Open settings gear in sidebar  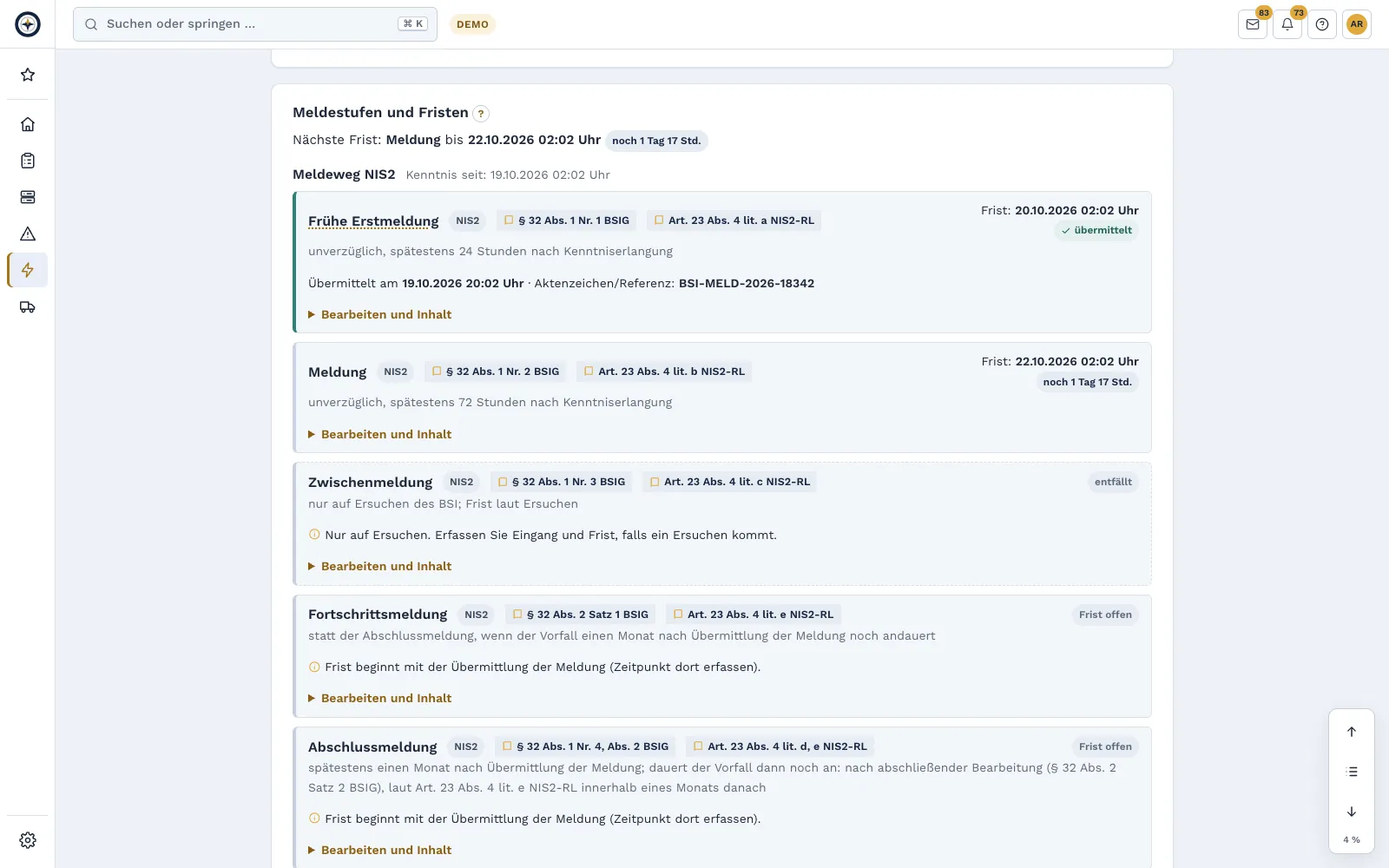(x=28, y=840)
